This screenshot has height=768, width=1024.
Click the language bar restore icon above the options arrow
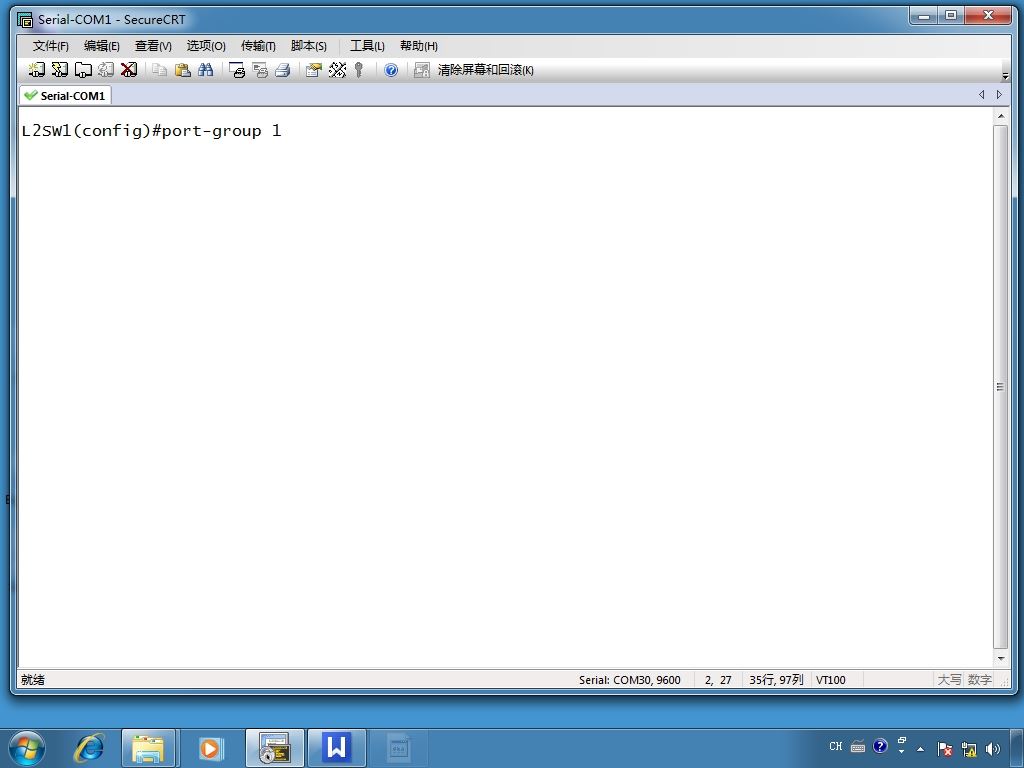click(902, 741)
